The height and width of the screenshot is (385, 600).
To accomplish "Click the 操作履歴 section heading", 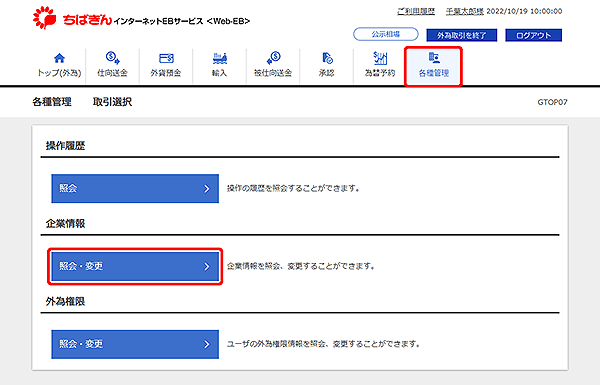I will [65, 146].
